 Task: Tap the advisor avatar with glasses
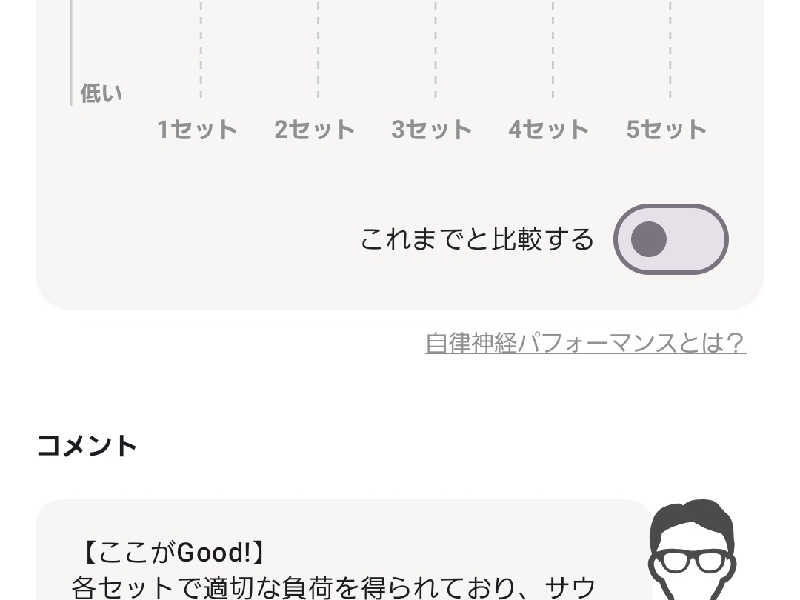click(x=693, y=549)
